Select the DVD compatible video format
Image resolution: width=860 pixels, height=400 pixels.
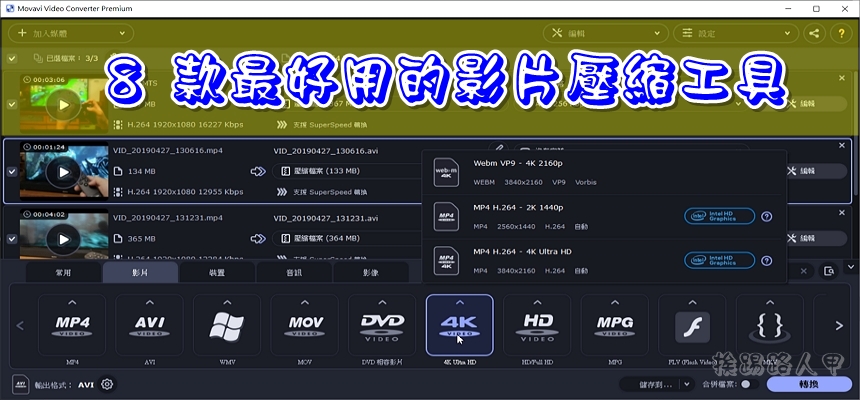pos(382,325)
